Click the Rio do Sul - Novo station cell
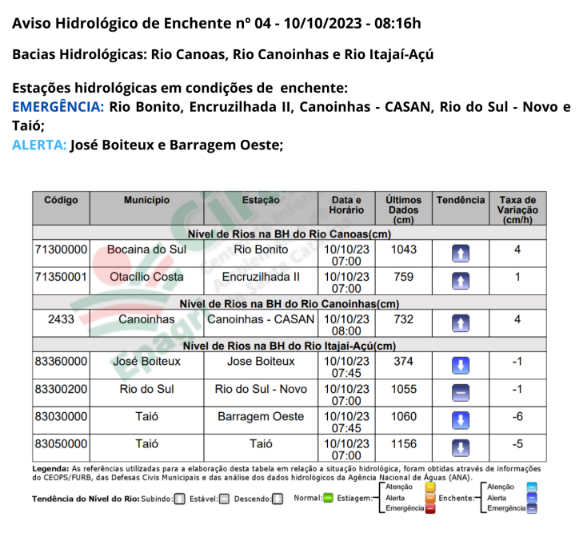 click(x=261, y=393)
